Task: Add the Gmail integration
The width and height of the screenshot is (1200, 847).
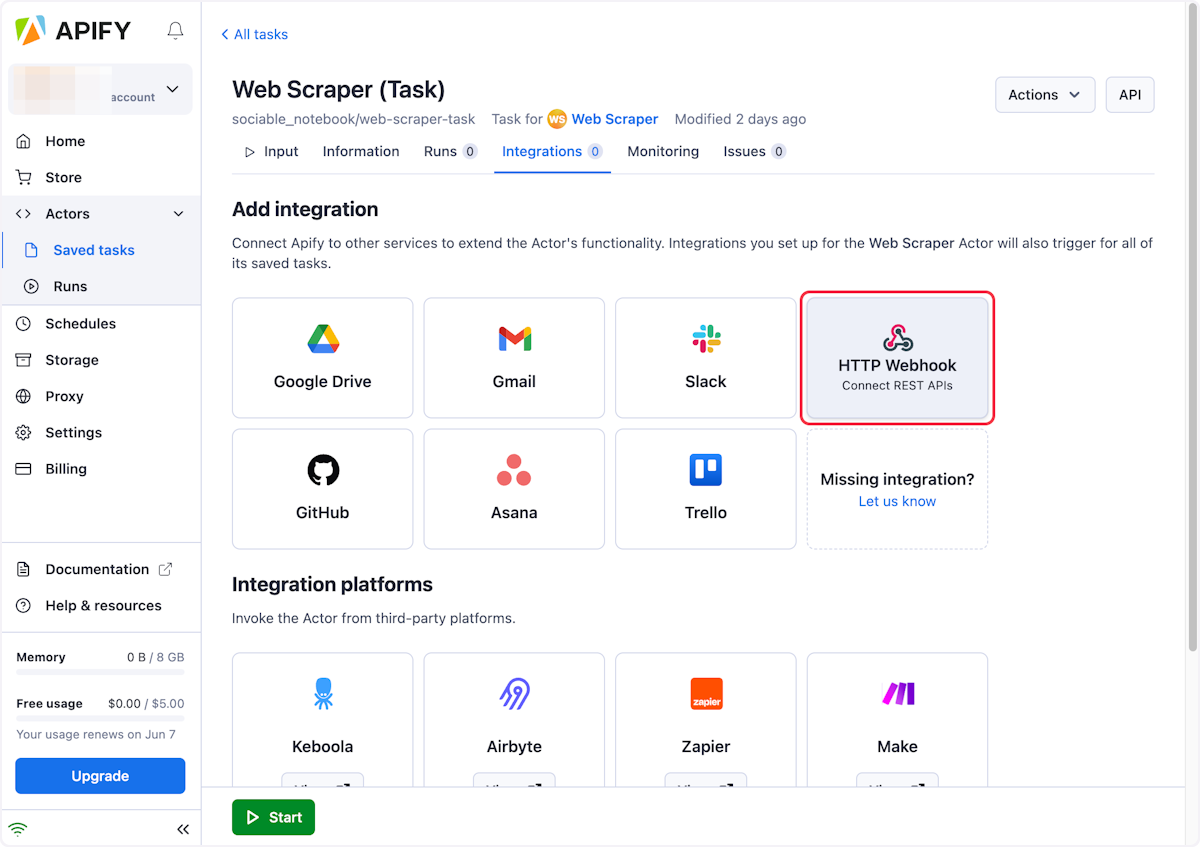Action: tap(514, 358)
